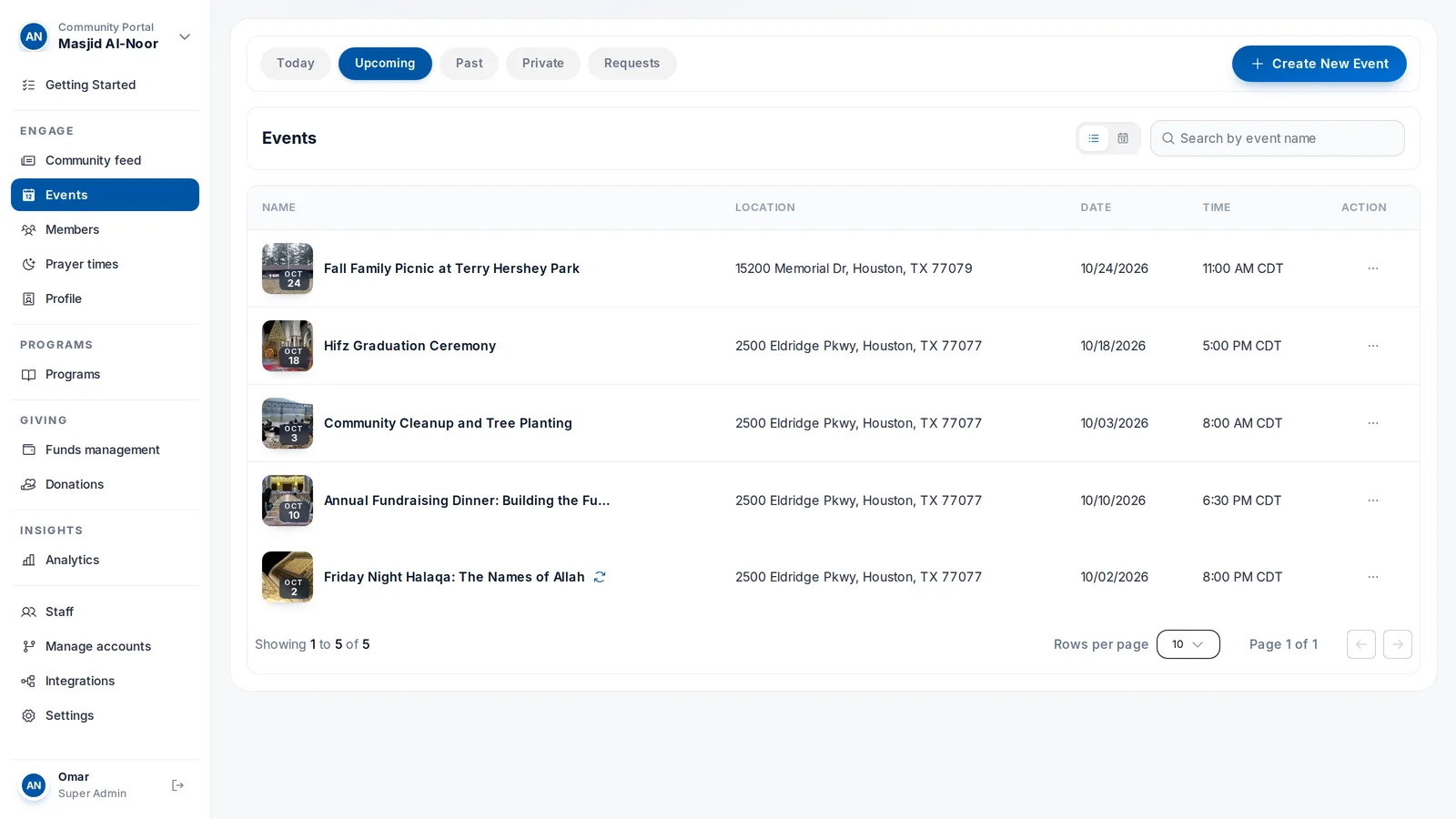Click the recurring event icon beside Friday Night Halaqa
Screen dimensions: 1456x819
[600, 577]
